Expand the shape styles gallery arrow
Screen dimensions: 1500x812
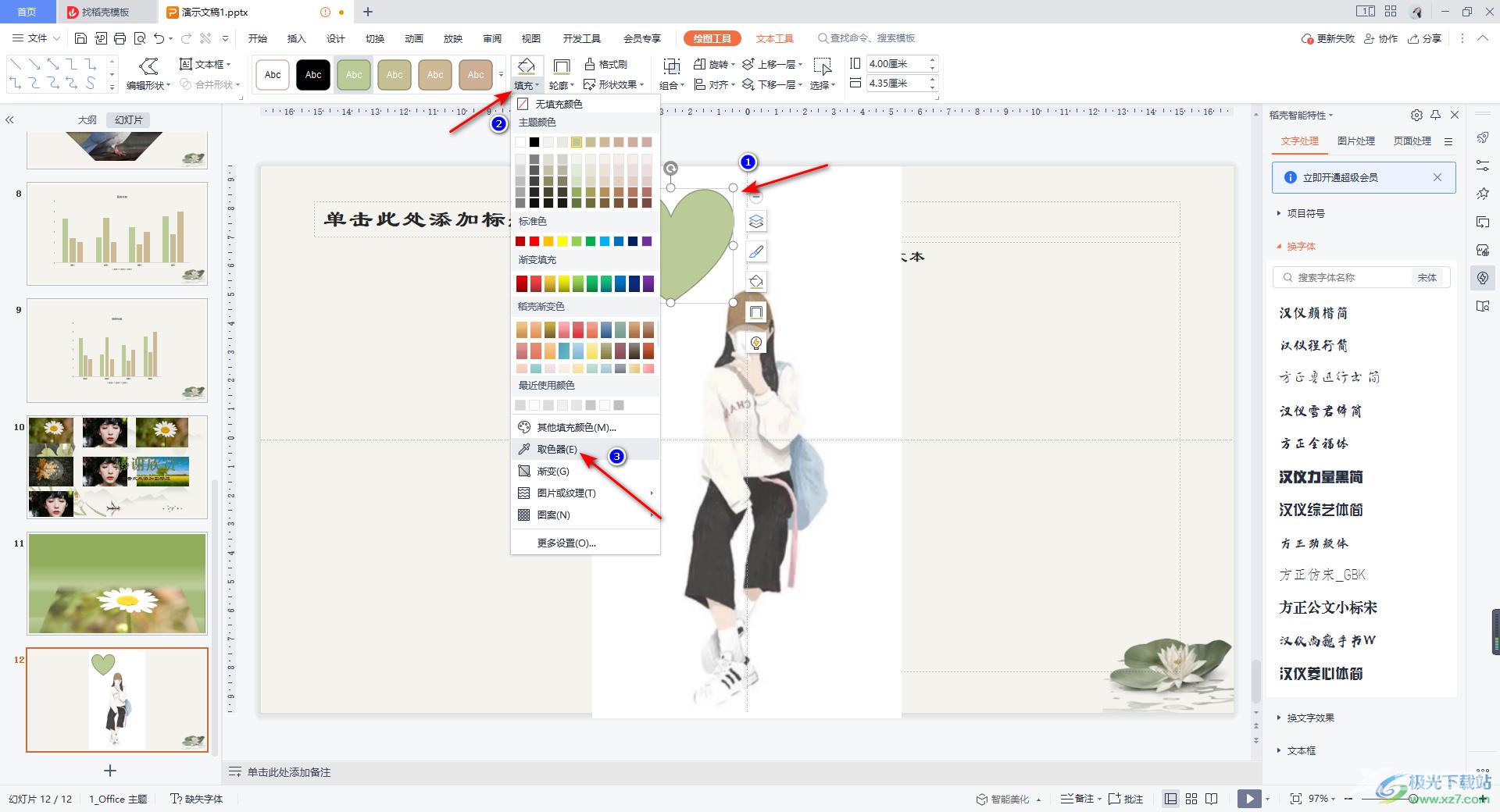[501, 75]
